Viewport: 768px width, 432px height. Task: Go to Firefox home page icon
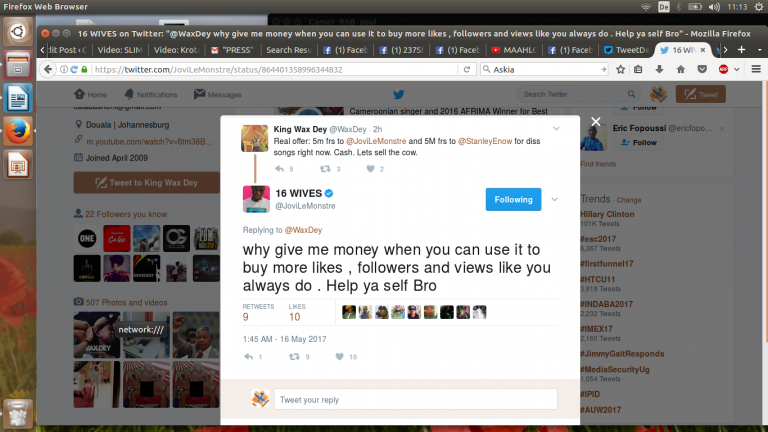[681, 70]
